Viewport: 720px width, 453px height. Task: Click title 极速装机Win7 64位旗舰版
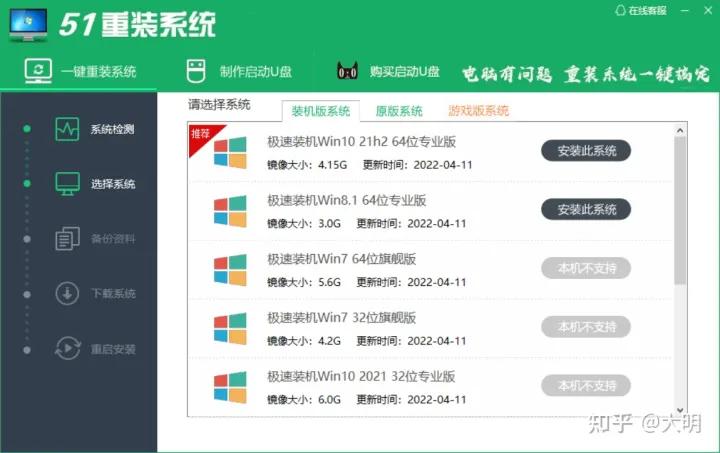pyautogui.click(x=342, y=259)
